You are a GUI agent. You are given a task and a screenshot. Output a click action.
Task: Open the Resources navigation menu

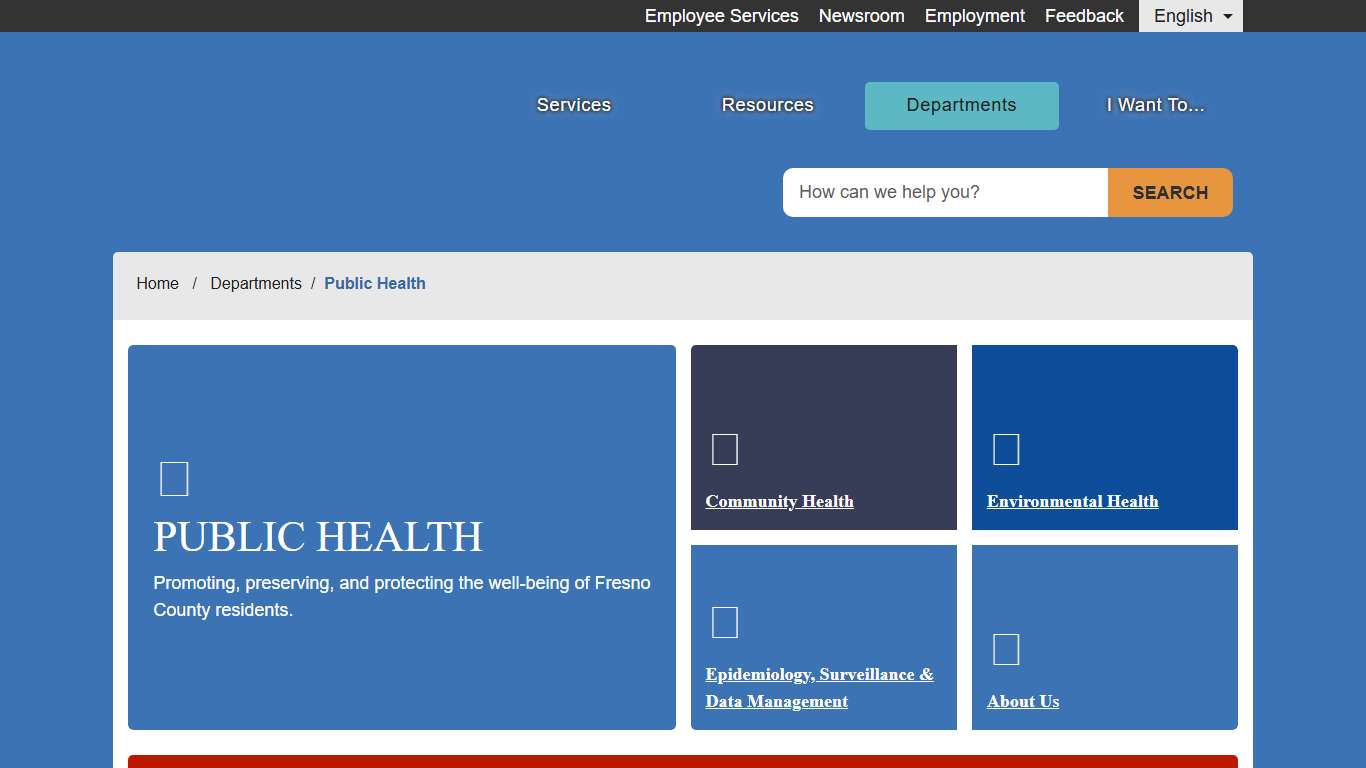(x=767, y=105)
